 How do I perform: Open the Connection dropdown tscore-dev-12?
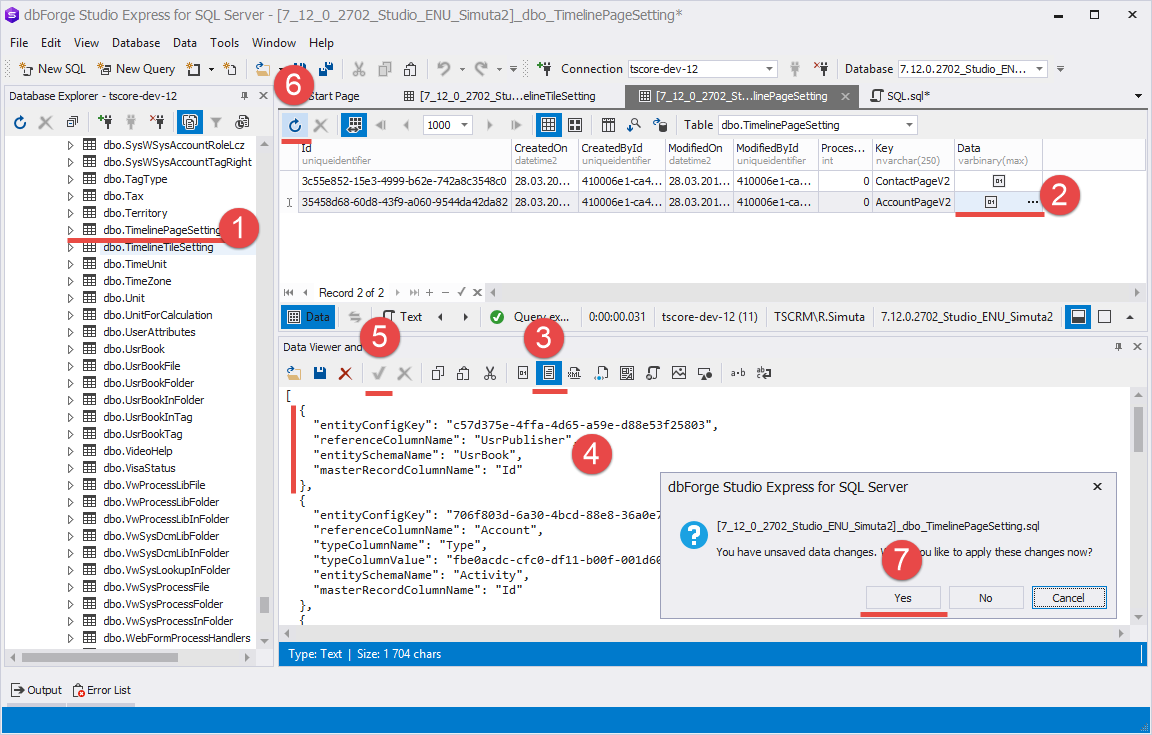769,69
